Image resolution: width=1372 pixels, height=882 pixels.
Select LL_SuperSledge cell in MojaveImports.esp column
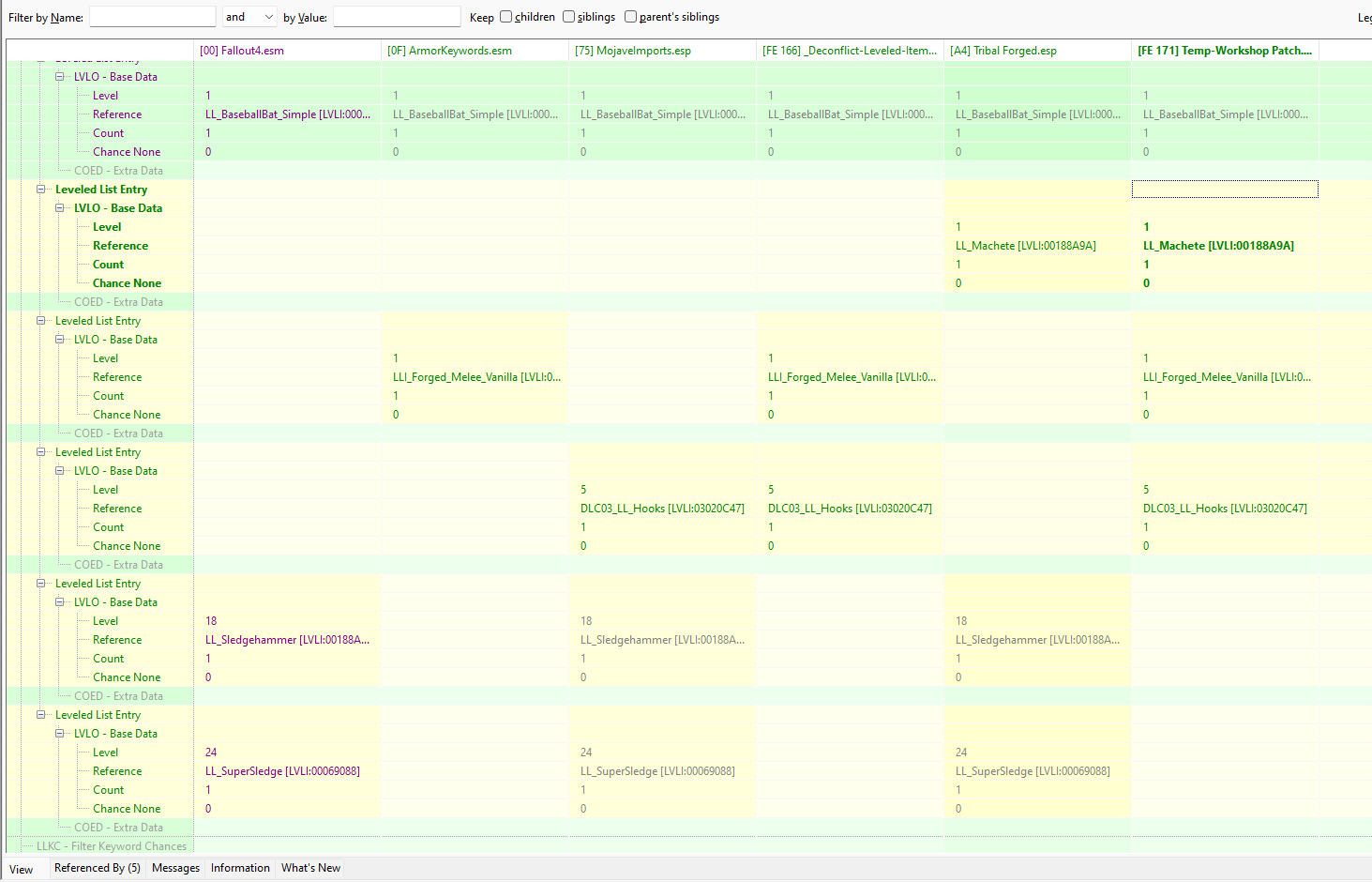point(662,771)
